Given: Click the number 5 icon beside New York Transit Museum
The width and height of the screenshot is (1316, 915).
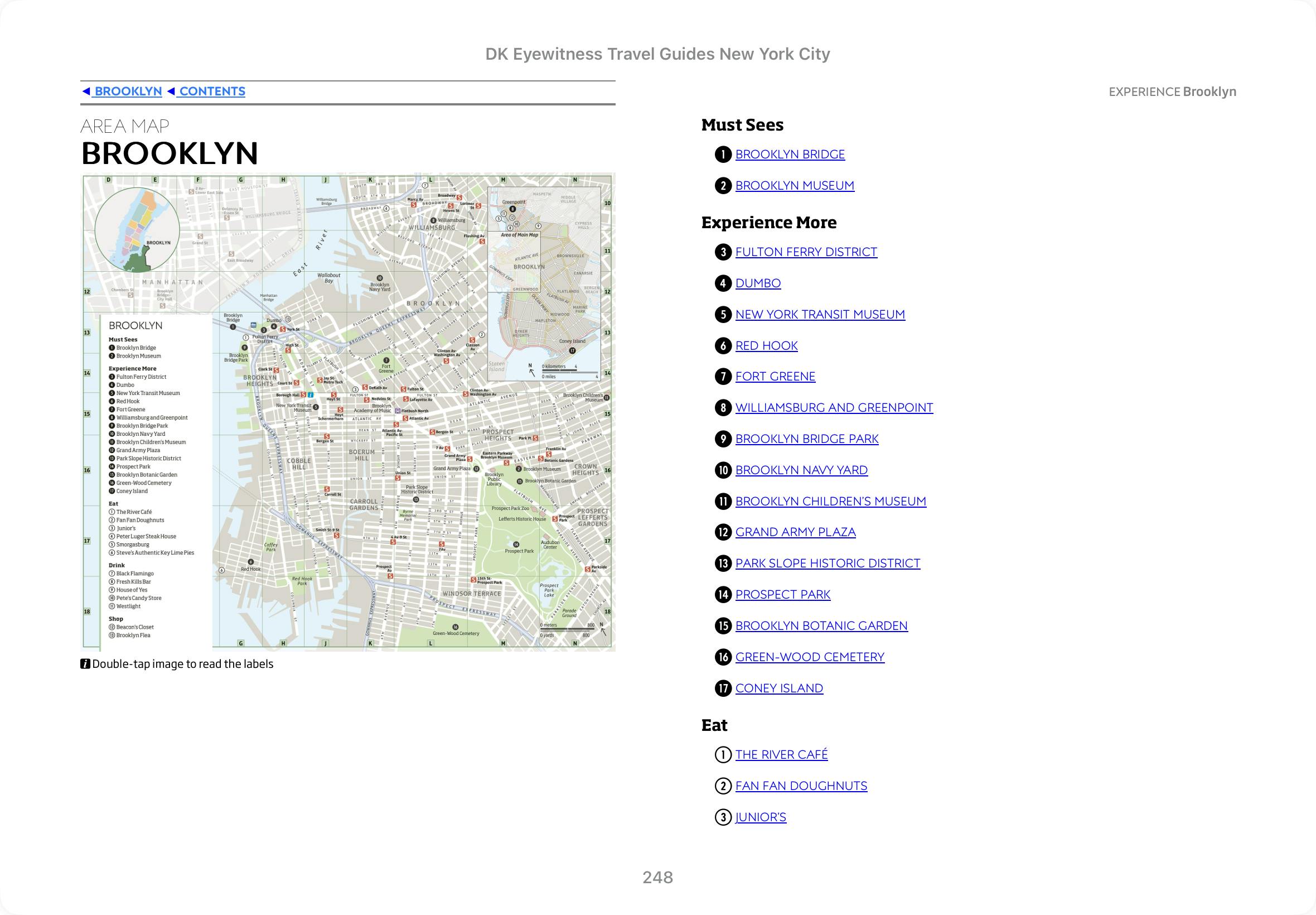Looking at the screenshot, I should (x=723, y=315).
